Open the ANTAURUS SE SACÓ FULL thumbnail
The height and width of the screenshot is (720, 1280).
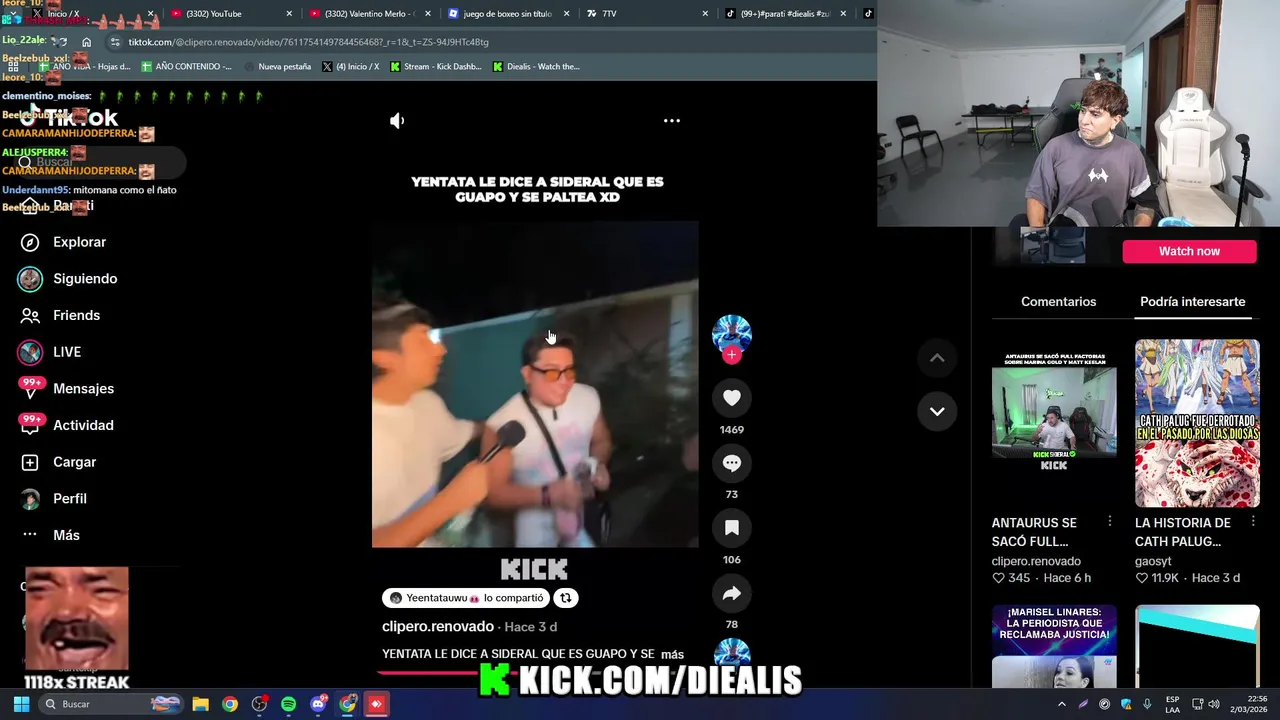pos(1054,423)
